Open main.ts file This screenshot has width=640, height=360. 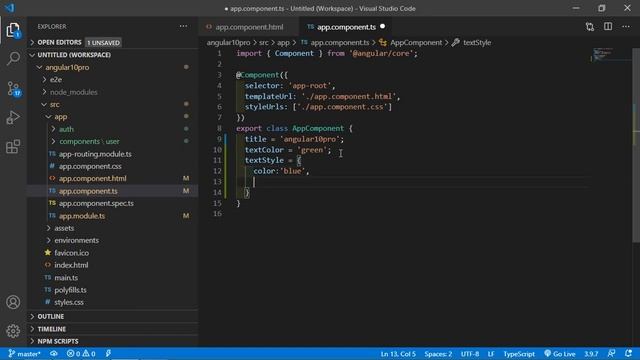click(66, 278)
